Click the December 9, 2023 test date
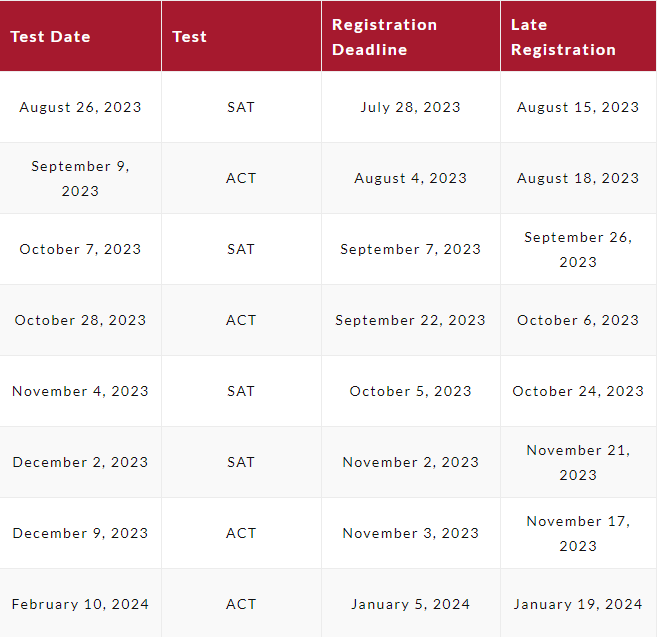 [80, 533]
